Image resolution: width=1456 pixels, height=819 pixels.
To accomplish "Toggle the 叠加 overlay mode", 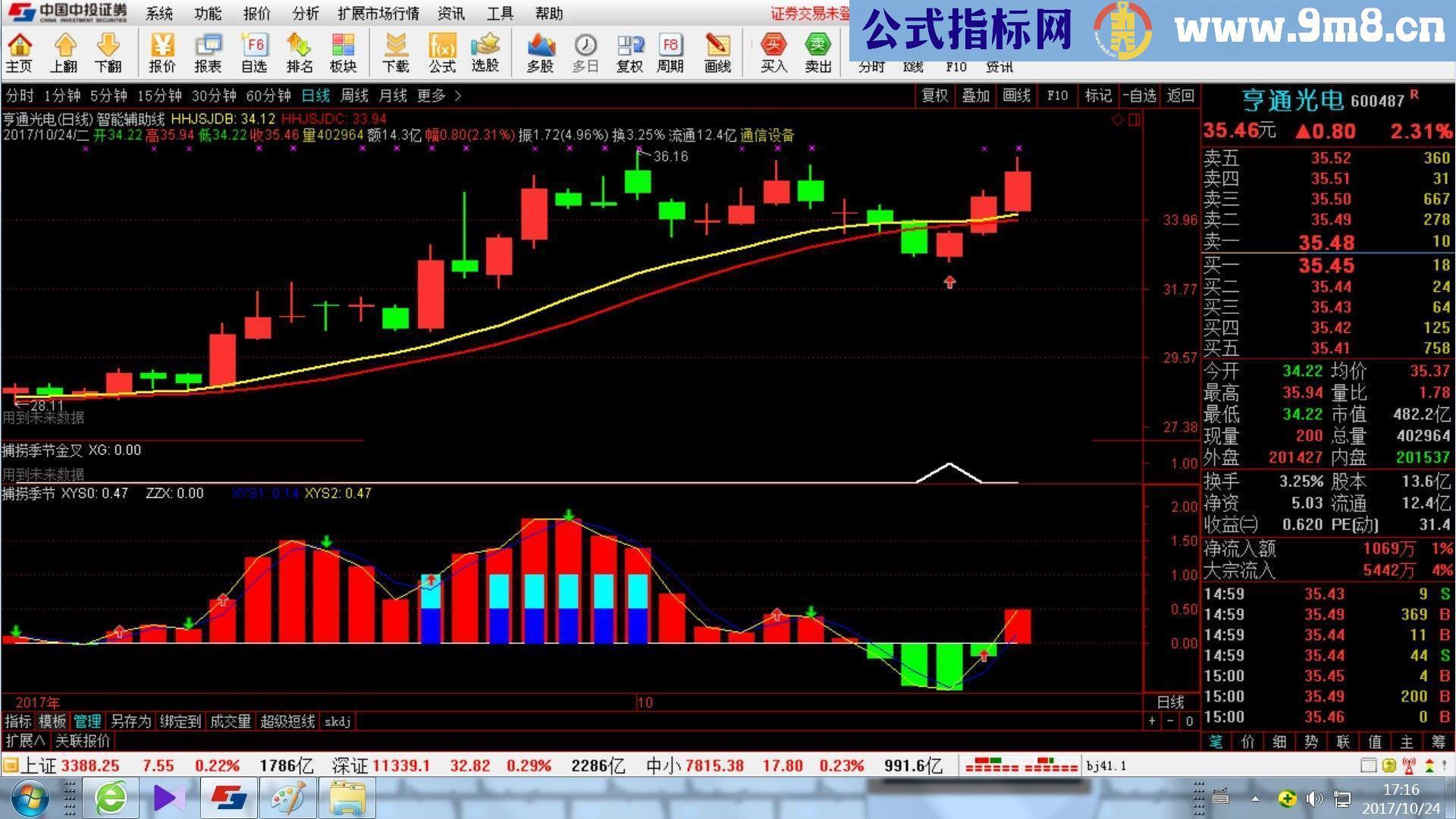I will [x=975, y=96].
